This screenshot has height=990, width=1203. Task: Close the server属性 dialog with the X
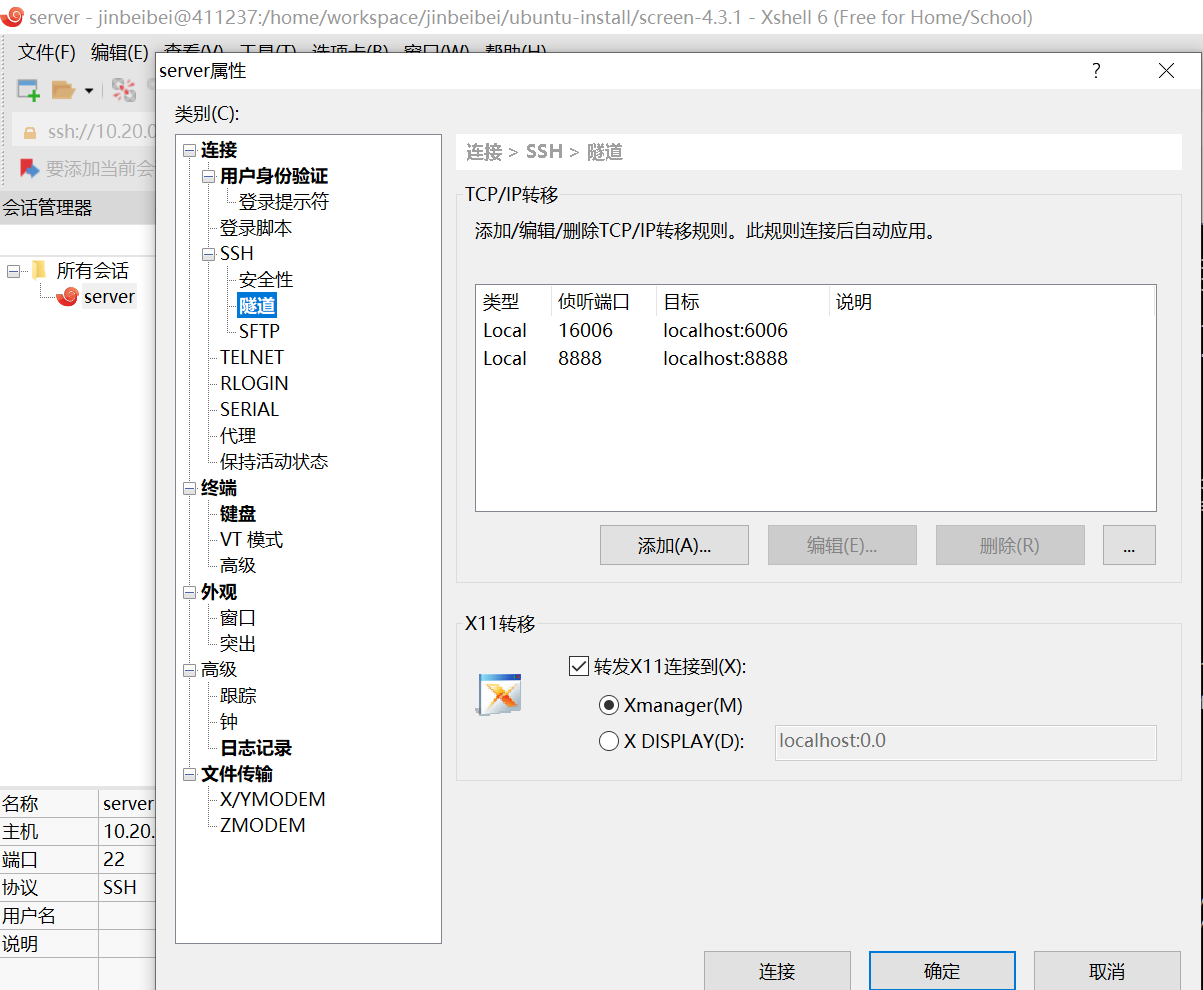tap(1166, 70)
